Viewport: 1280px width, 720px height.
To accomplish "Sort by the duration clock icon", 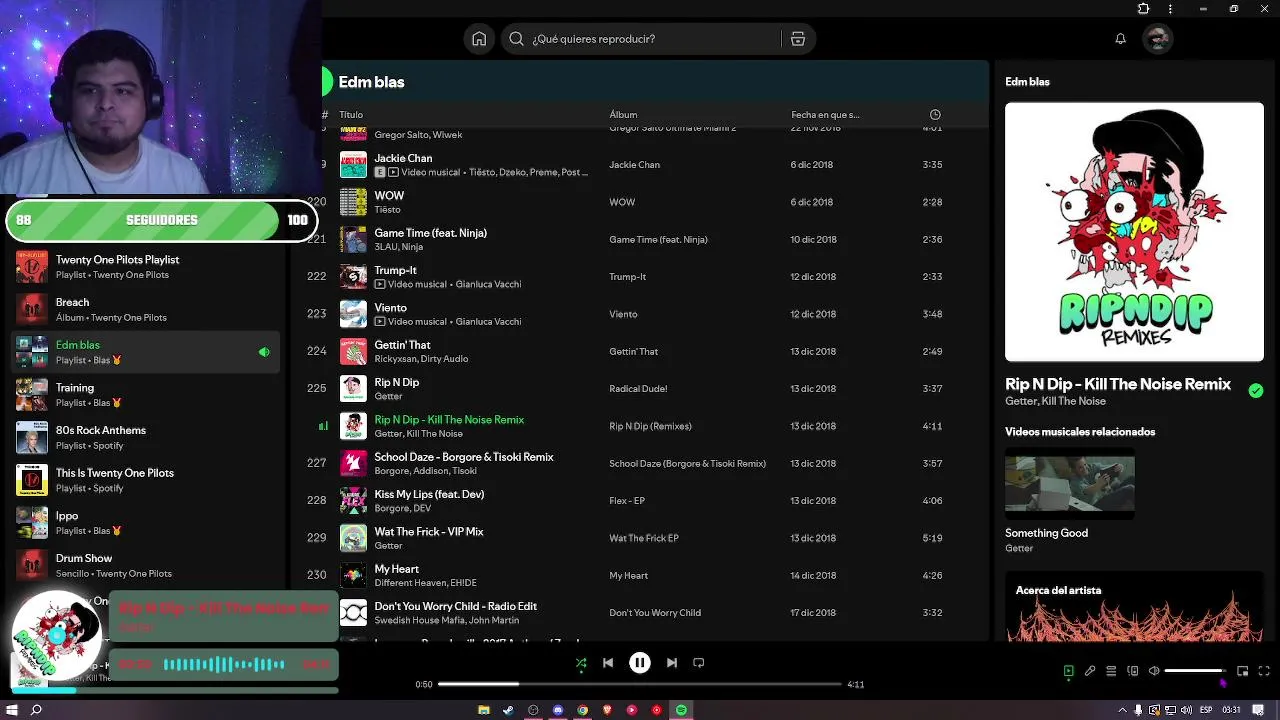I will click(x=935, y=115).
